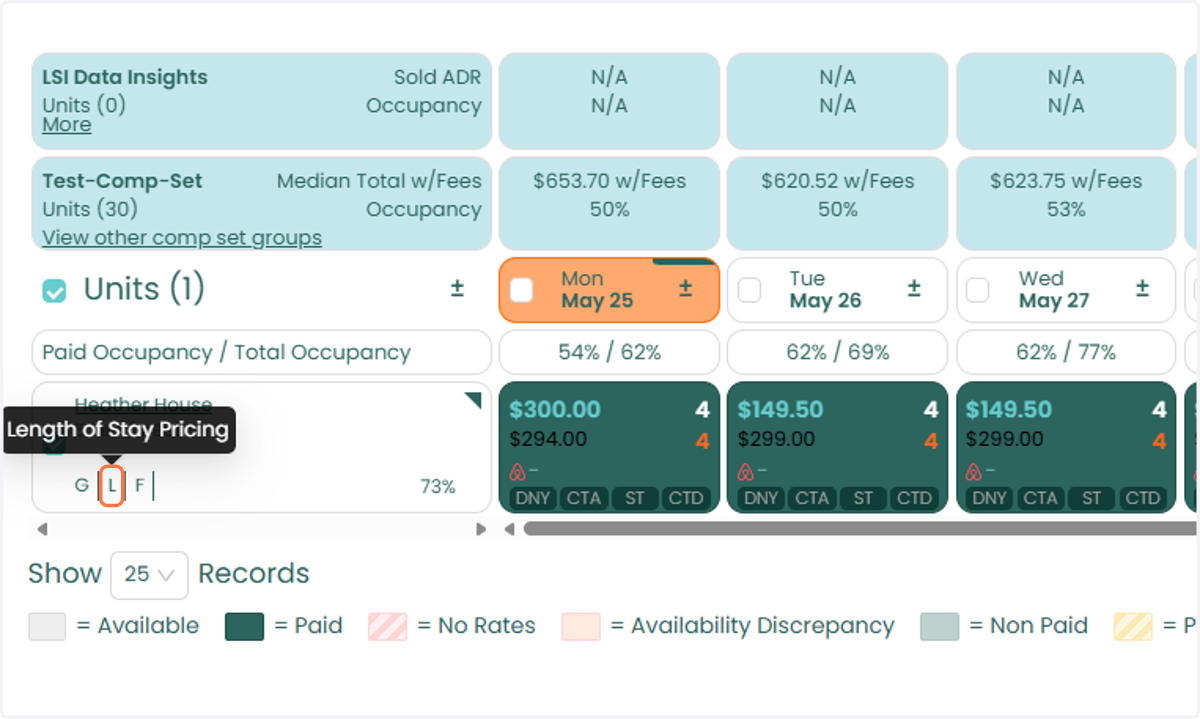Click DNY tag in Wed May 27 cell

(x=989, y=498)
